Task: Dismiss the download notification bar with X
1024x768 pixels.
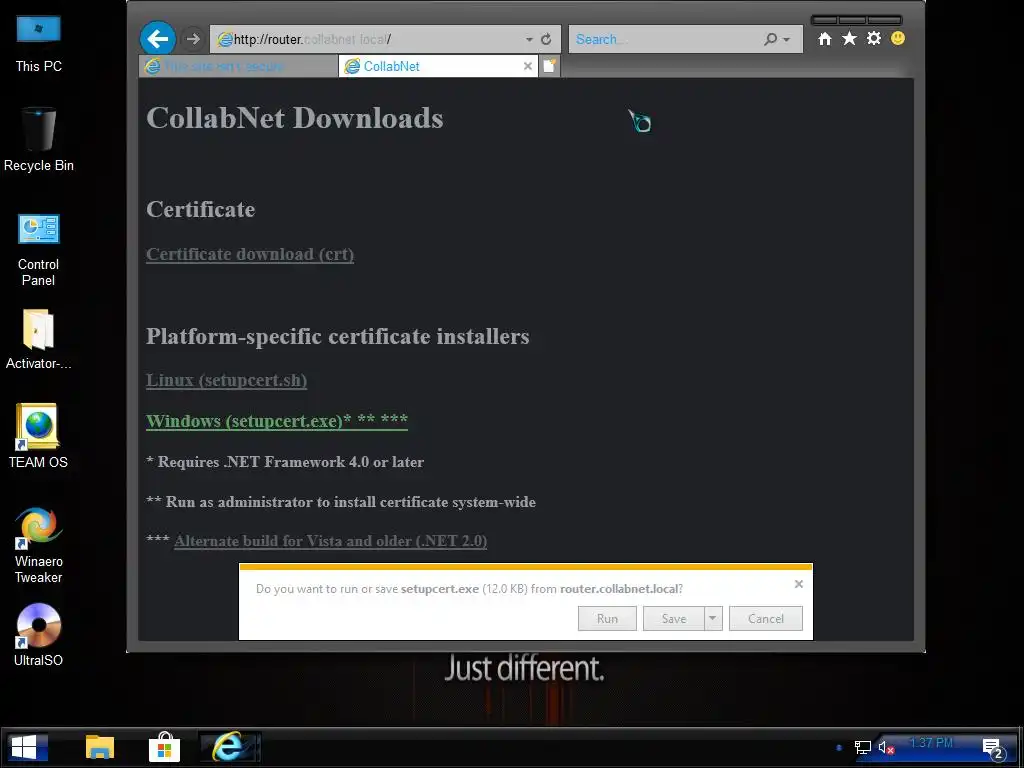Action: [799, 584]
